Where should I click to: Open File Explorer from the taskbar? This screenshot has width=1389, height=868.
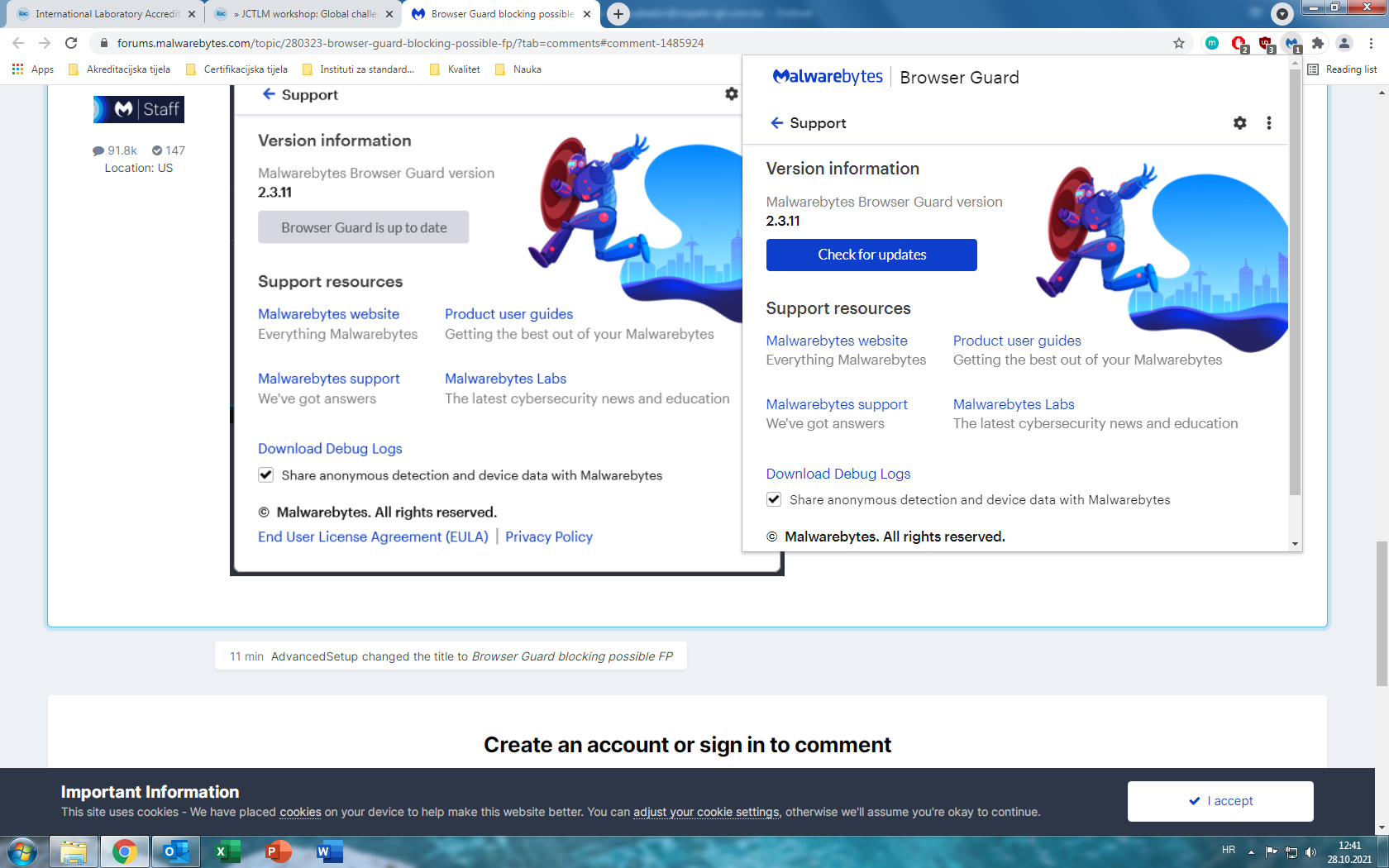click(x=74, y=851)
